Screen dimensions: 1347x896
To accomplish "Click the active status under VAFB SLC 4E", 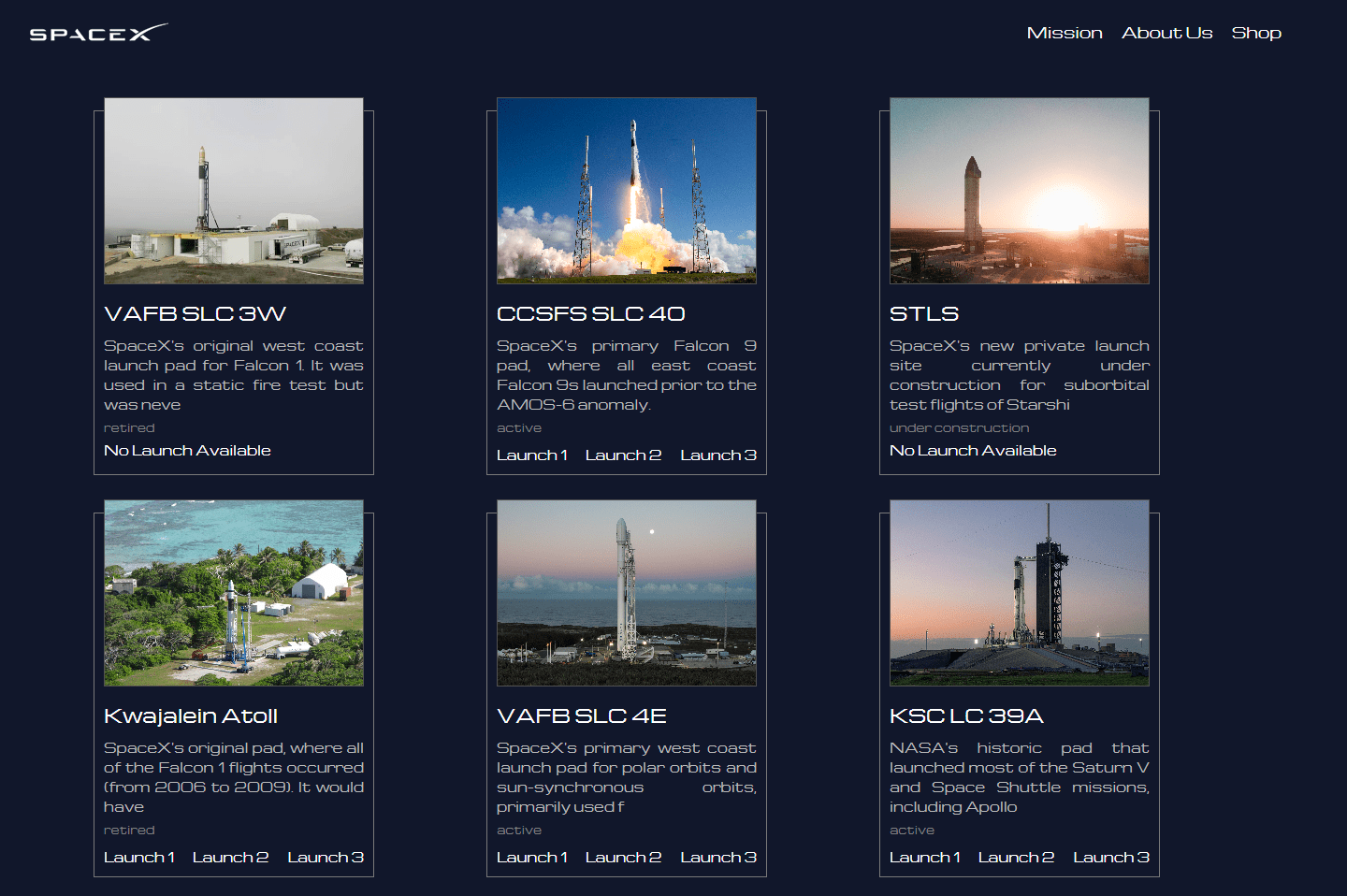I will click(519, 830).
